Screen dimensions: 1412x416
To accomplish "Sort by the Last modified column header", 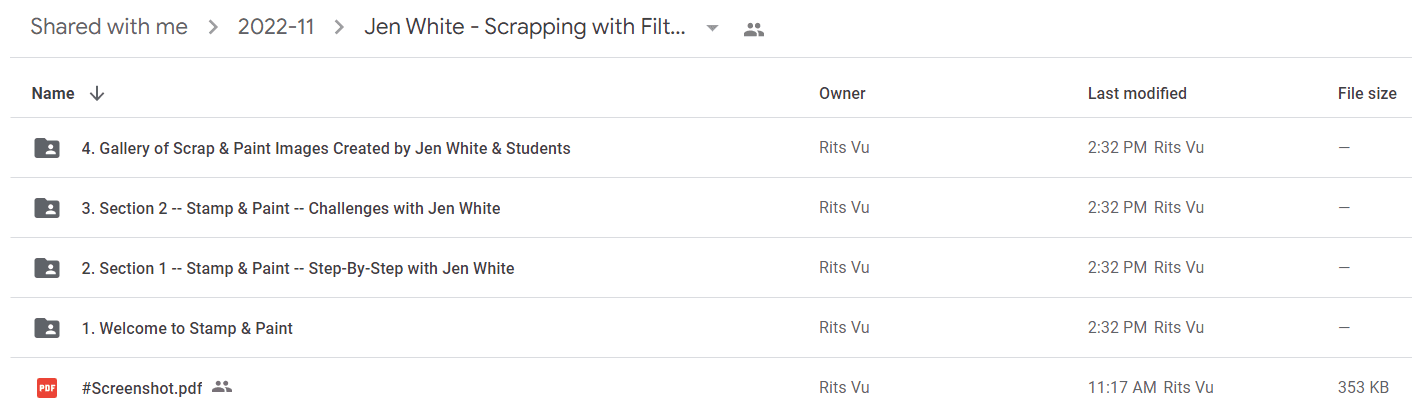I will (x=1137, y=93).
